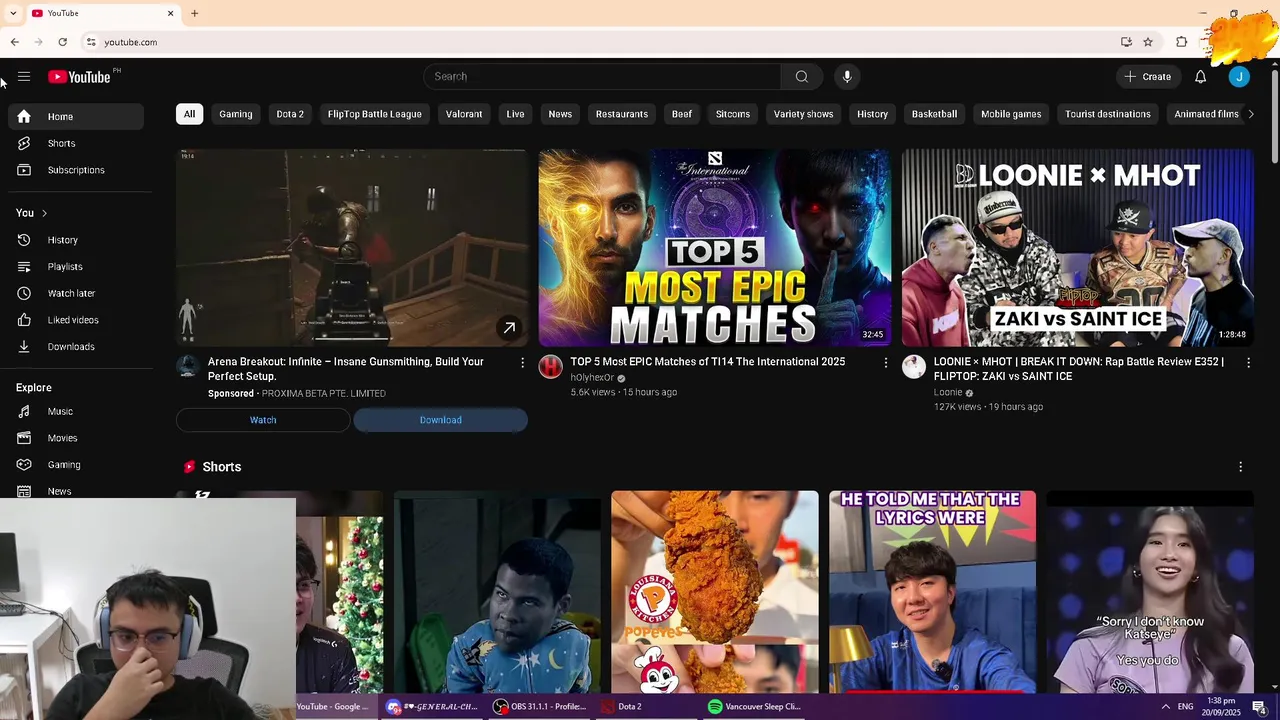1280x720 pixels.
Task: Open History in the sidebar
Action: [x=76, y=240]
